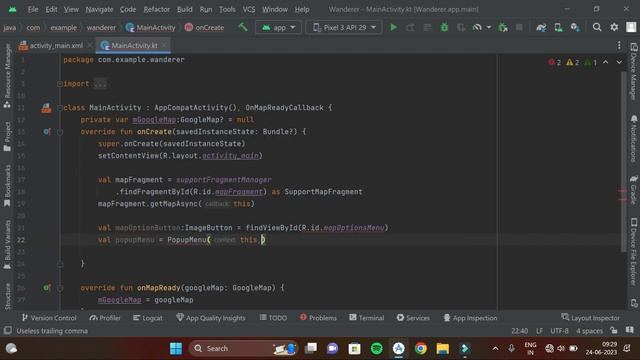This screenshot has width=640, height=360.
Task: Open the Gradle side panel on the right
Action: (x=633, y=190)
